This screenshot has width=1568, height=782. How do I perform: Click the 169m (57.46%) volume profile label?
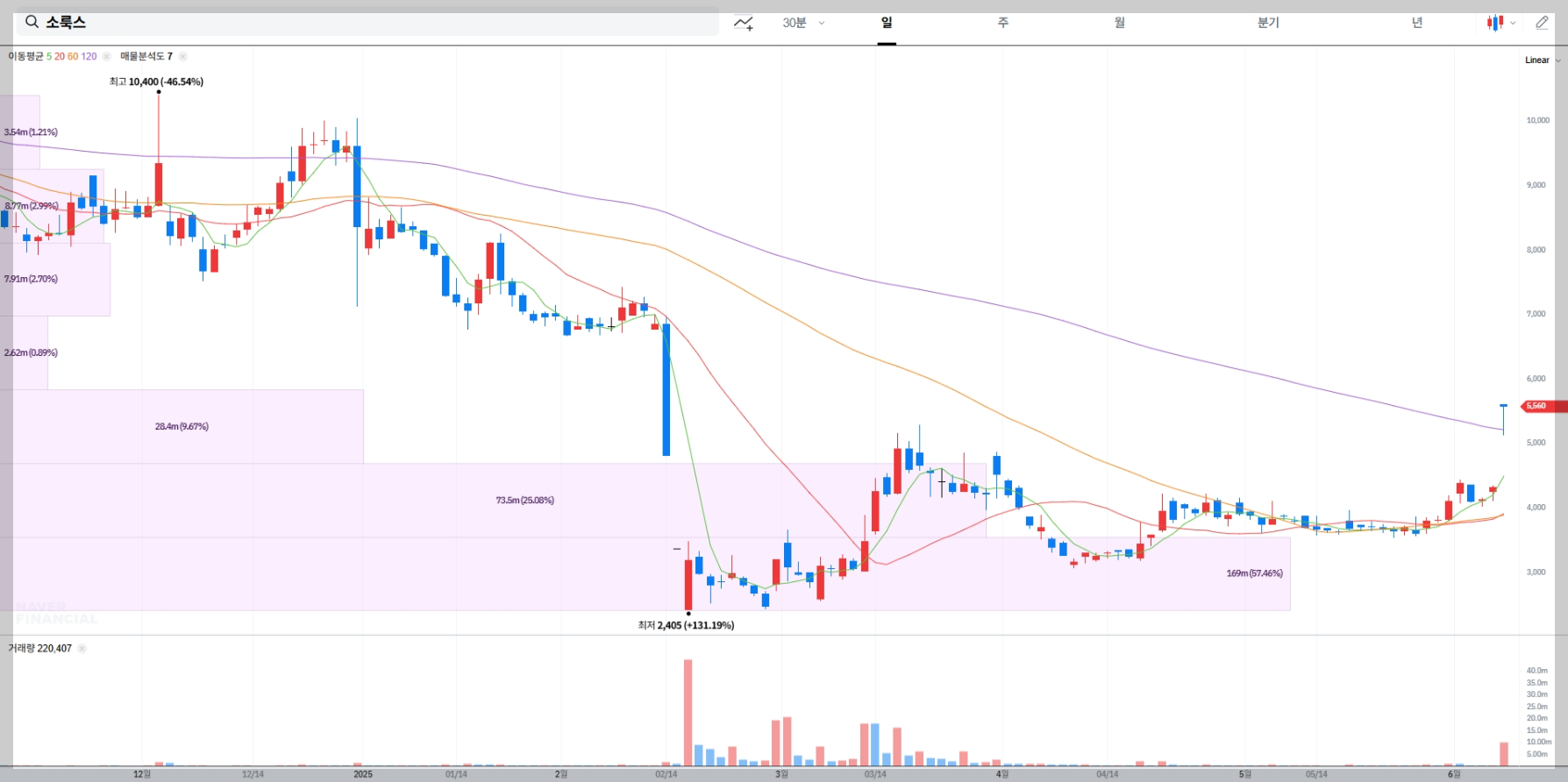[x=1254, y=573]
